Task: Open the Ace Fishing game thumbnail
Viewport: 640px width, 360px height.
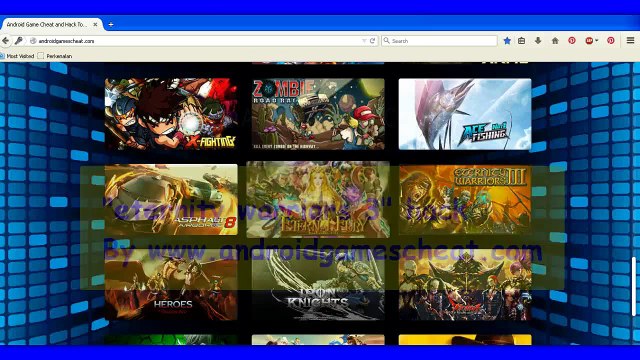Action: (x=465, y=114)
